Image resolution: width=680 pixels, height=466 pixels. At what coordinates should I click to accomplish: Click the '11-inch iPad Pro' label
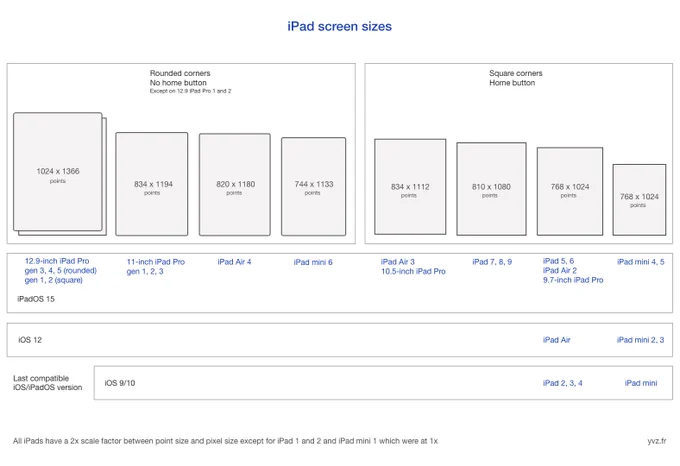[156, 262]
